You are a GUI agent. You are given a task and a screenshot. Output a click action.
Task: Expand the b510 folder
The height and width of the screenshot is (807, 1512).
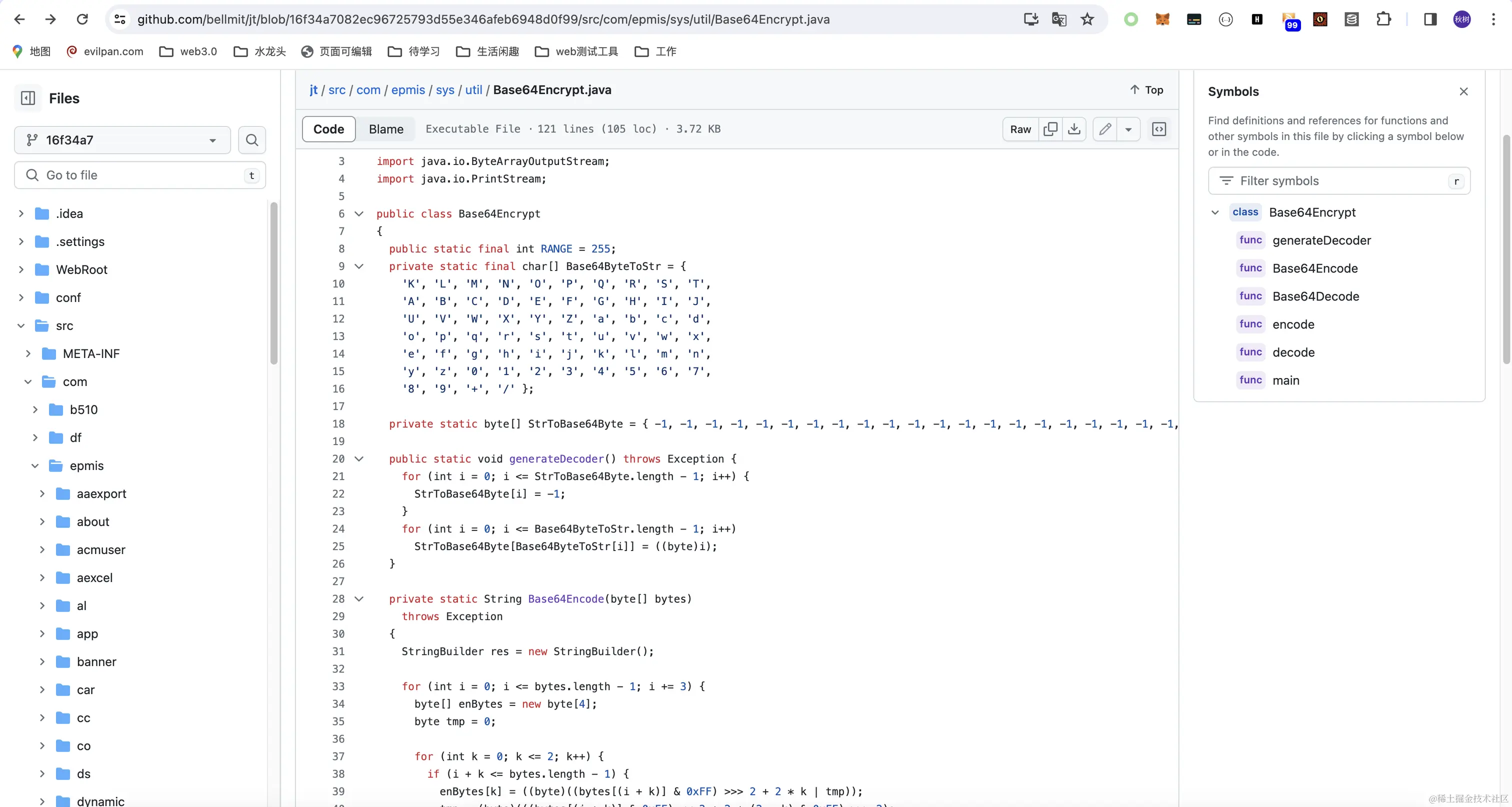(35, 409)
